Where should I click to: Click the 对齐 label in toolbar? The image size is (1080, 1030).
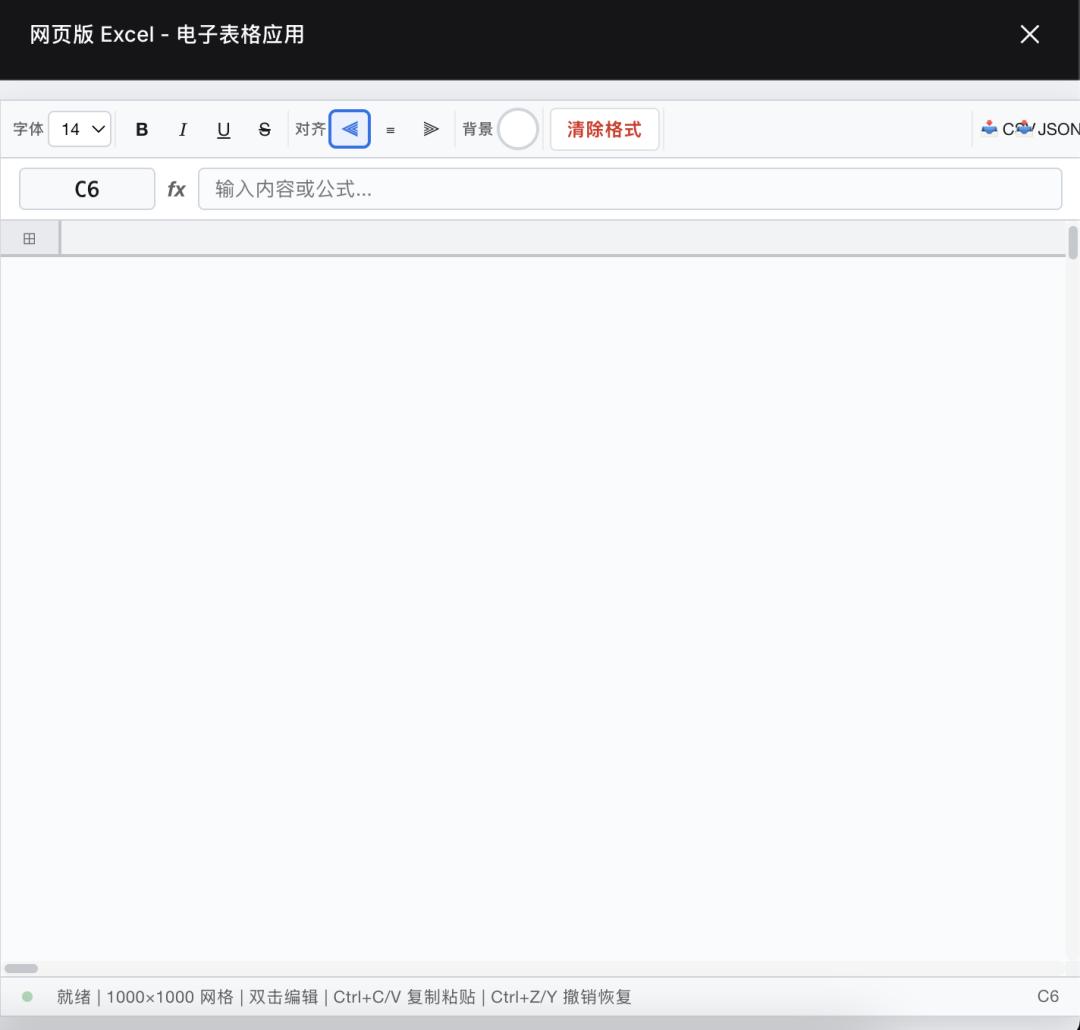point(311,129)
